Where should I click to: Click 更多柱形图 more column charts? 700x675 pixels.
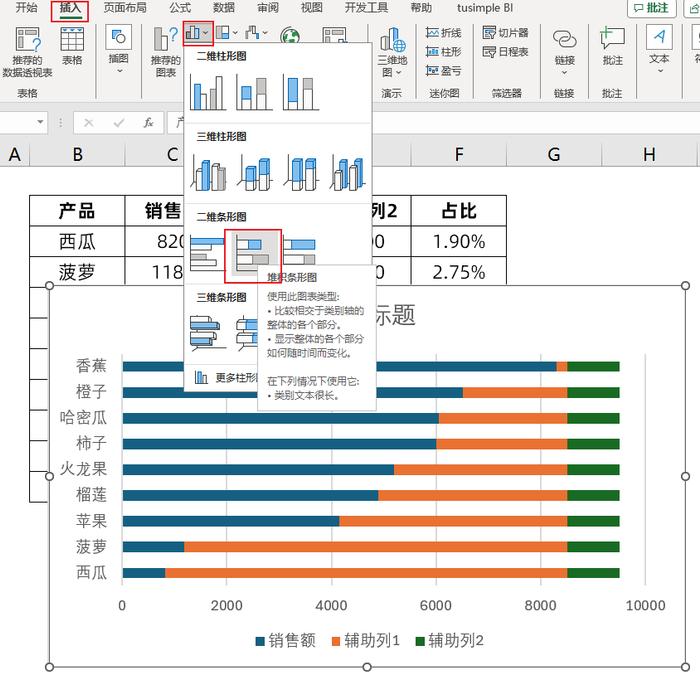point(226,378)
